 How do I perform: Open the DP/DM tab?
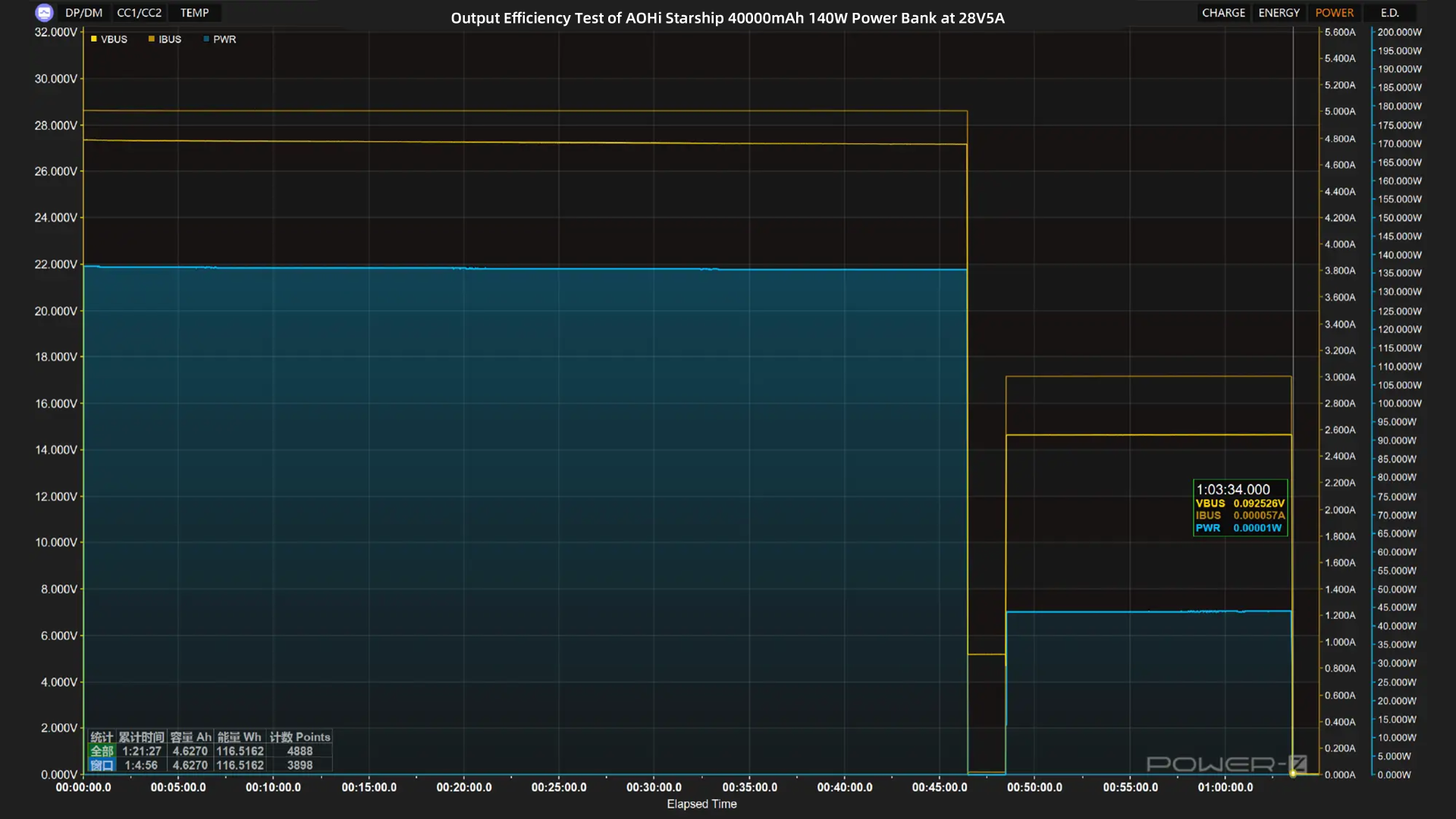tap(83, 13)
